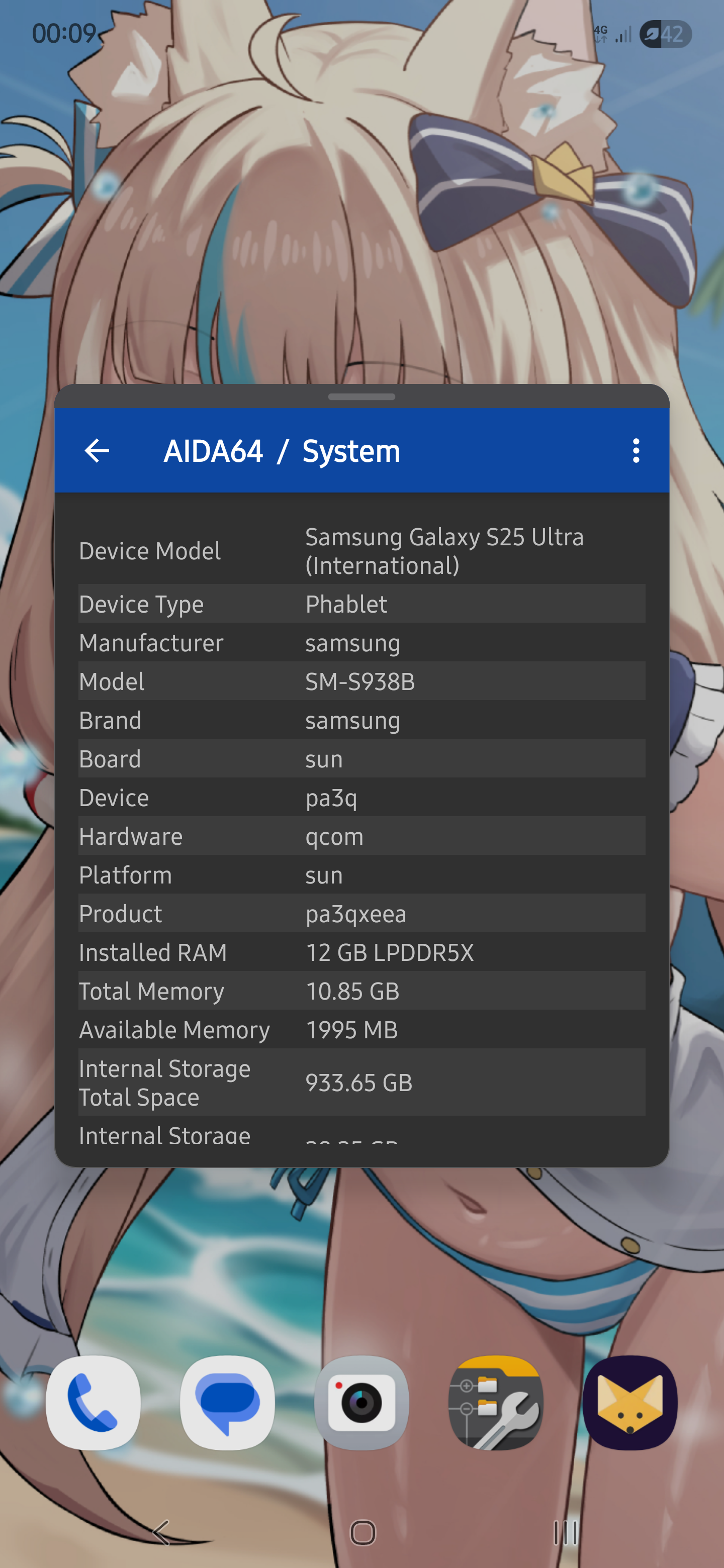
Task: Select the Installed RAM 12 GB row
Action: (x=361, y=951)
